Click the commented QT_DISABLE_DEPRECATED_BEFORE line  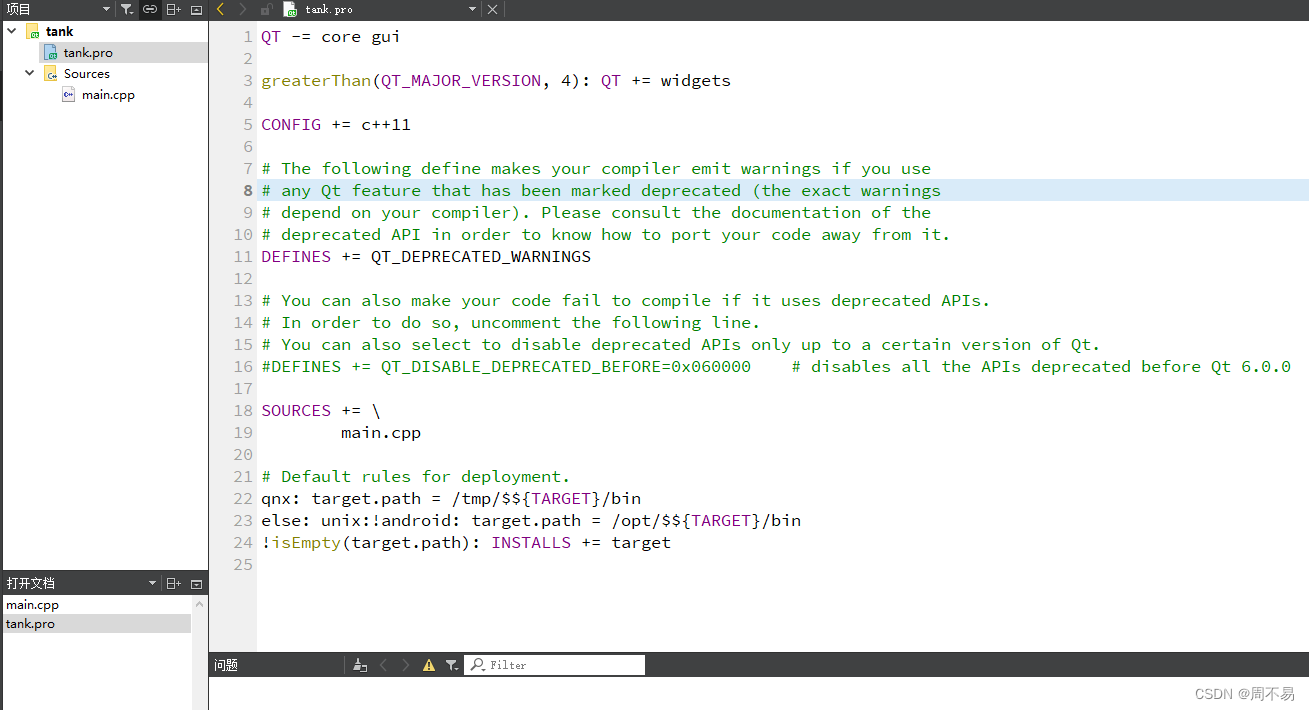click(776, 367)
